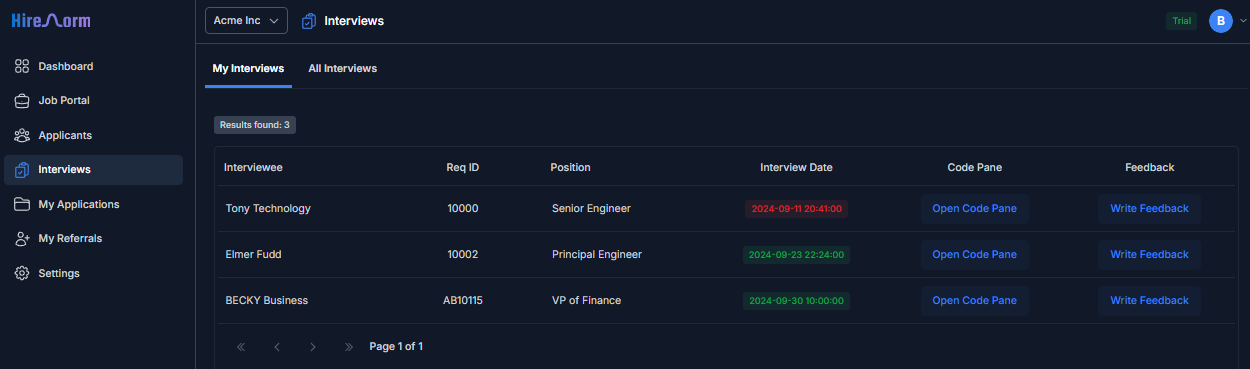Select the My Interviews tab
This screenshot has width=1250, height=369.
[248, 68]
